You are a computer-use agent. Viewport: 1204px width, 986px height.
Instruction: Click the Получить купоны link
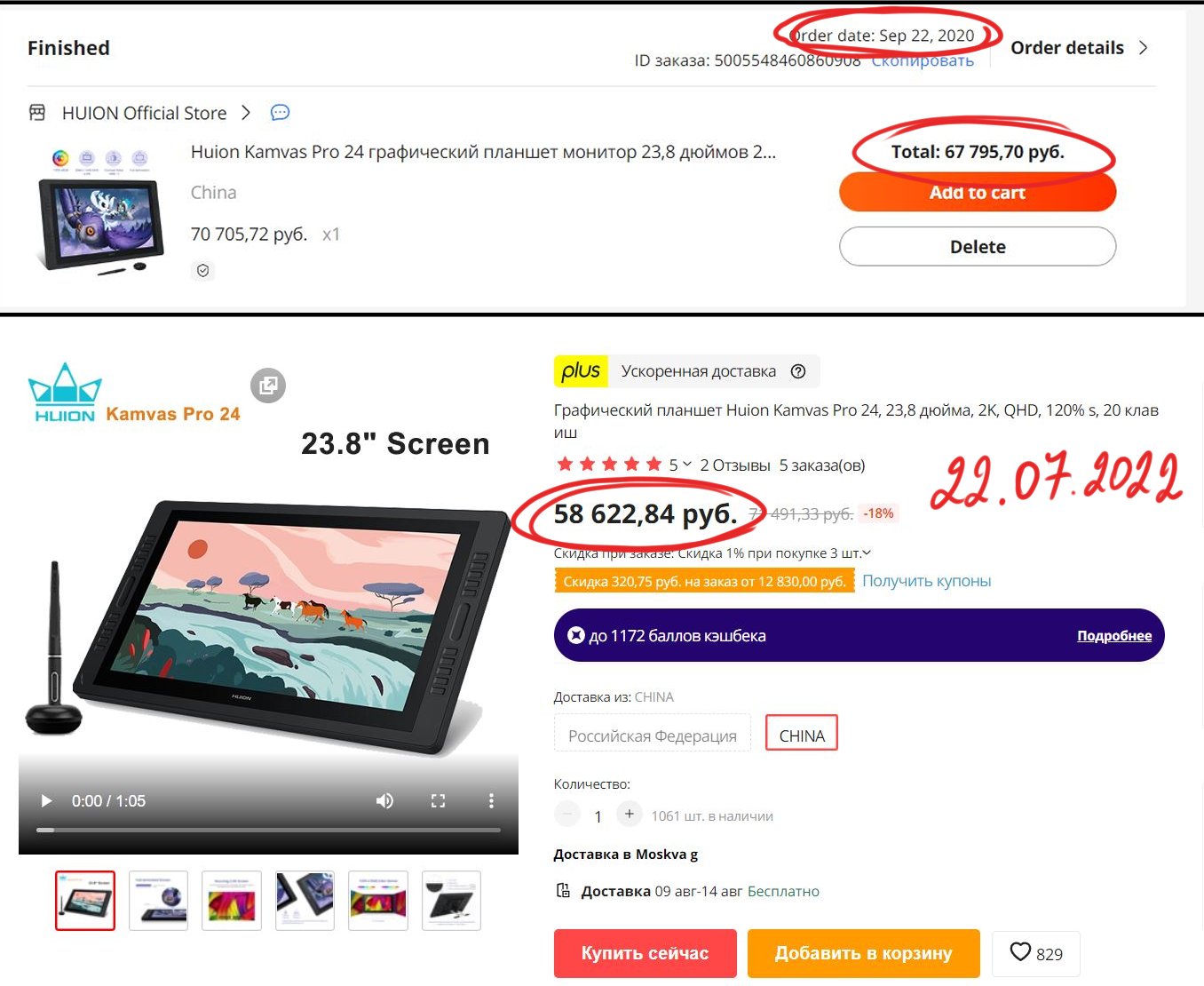(927, 581)
